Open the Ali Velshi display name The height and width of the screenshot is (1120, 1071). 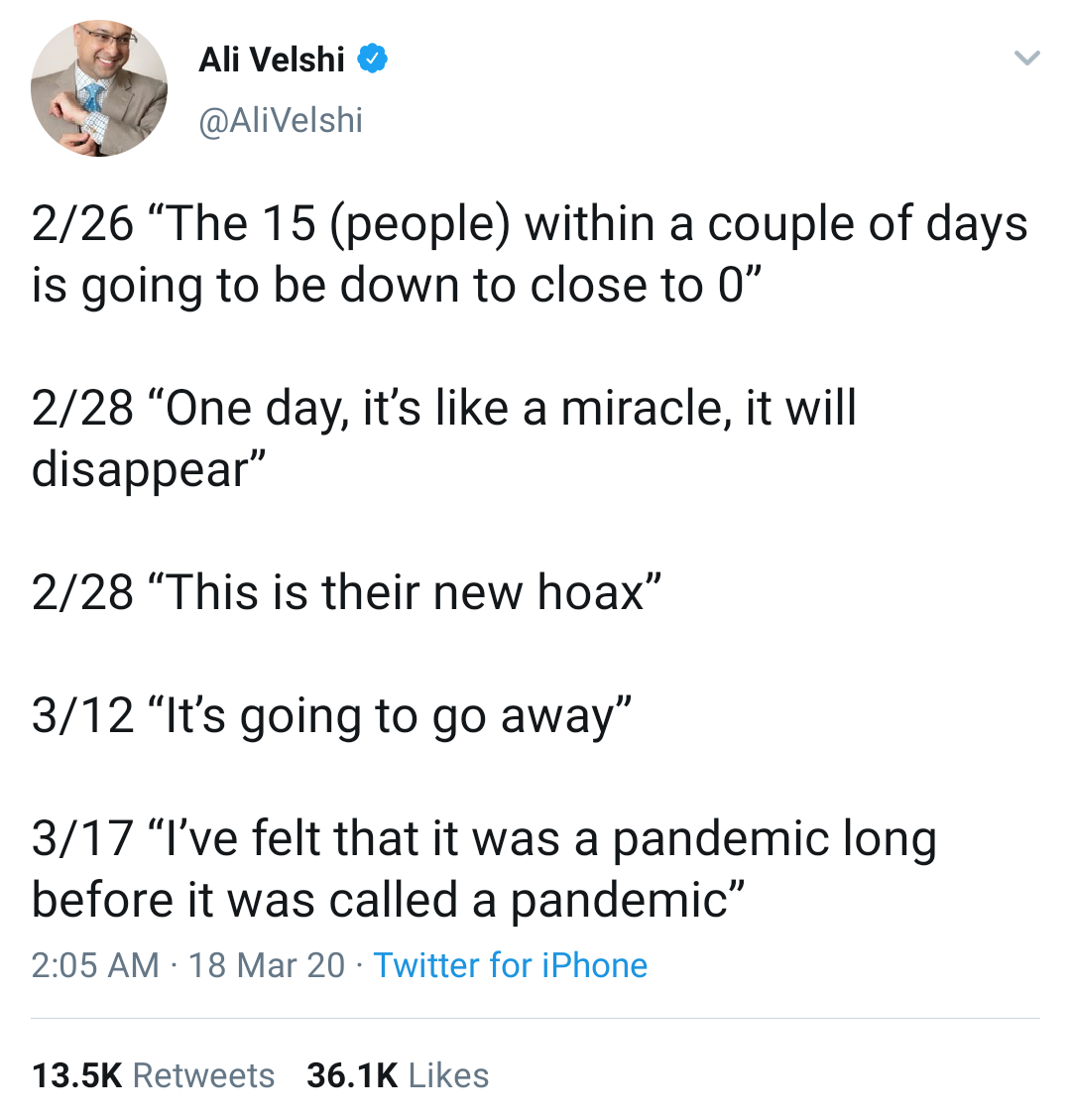[x=272, y=60]
